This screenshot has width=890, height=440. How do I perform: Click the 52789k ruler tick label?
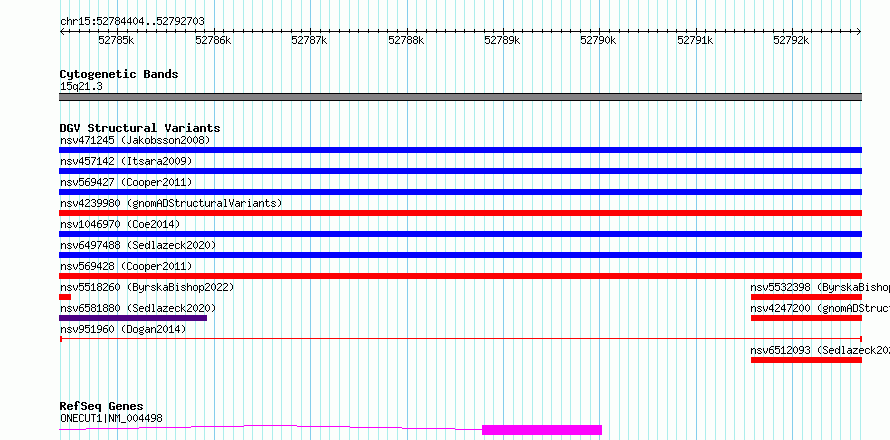coord(502,40)
